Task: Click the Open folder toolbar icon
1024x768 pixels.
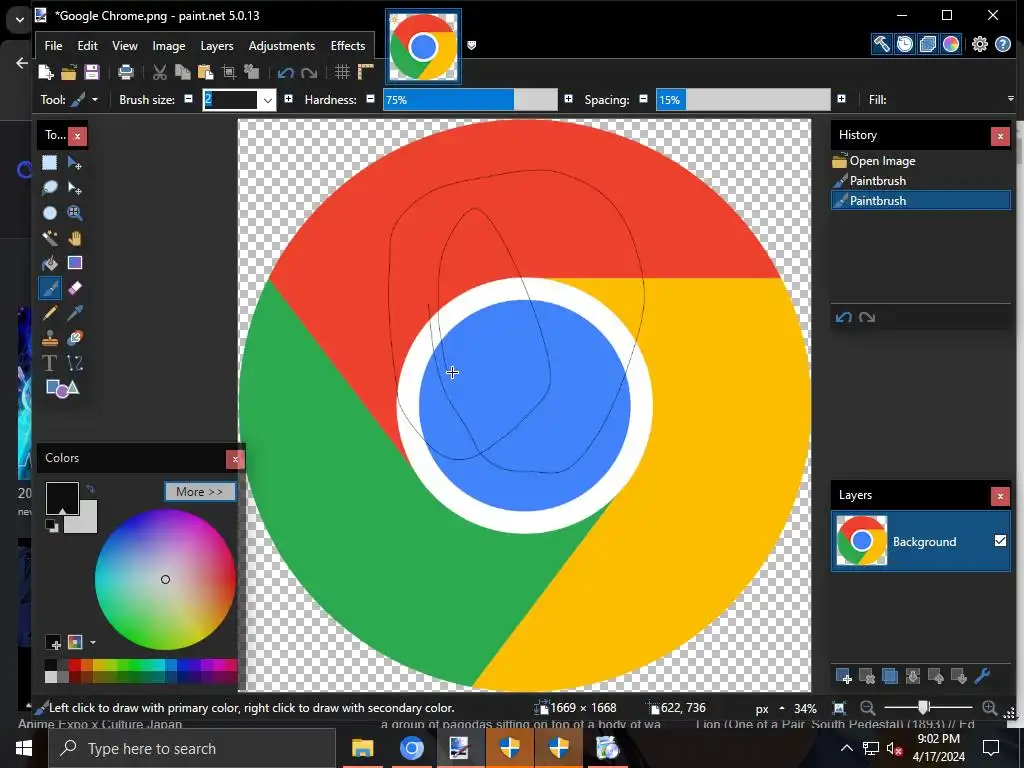Action: pos(69,72)
